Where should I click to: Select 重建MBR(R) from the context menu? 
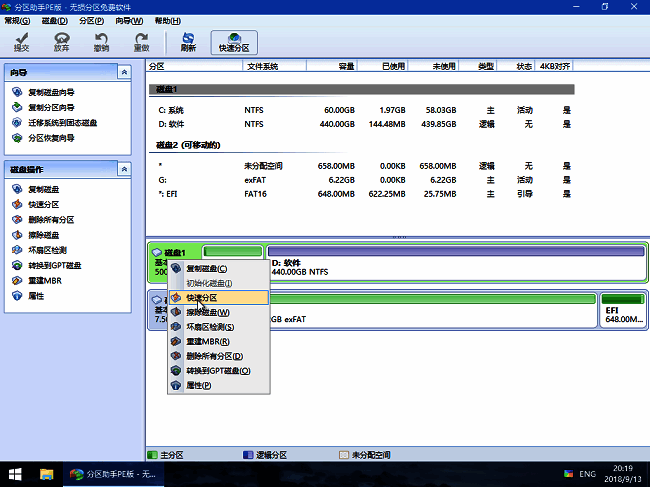point(208,342)
